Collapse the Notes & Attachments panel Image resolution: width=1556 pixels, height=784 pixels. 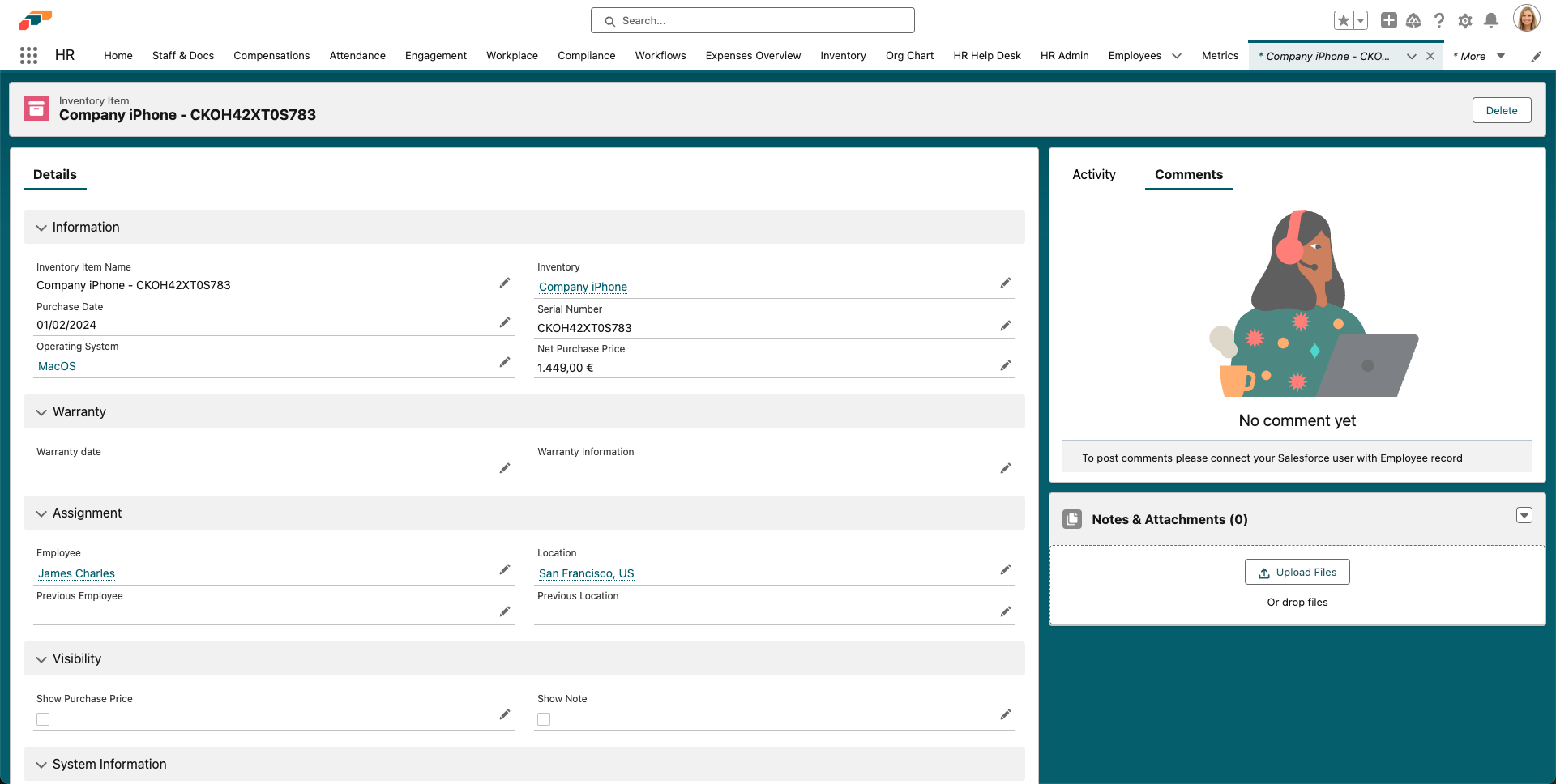(x=1524, y=515)
